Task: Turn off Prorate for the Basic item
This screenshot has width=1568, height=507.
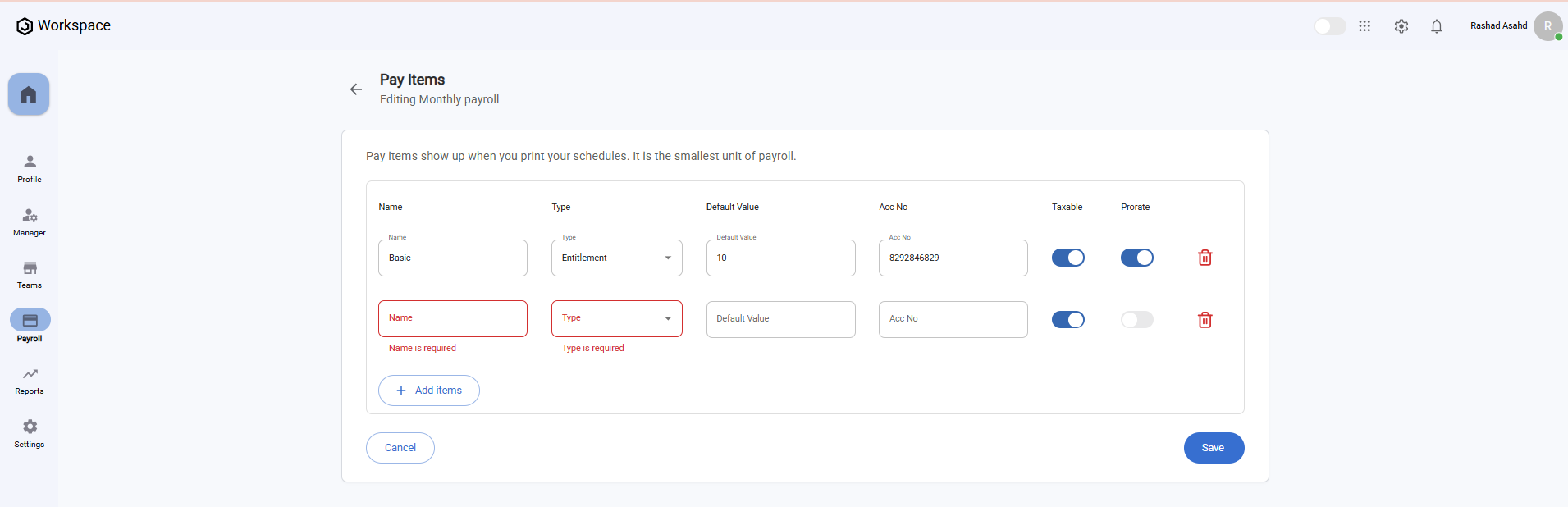Action: [1136, 258]
